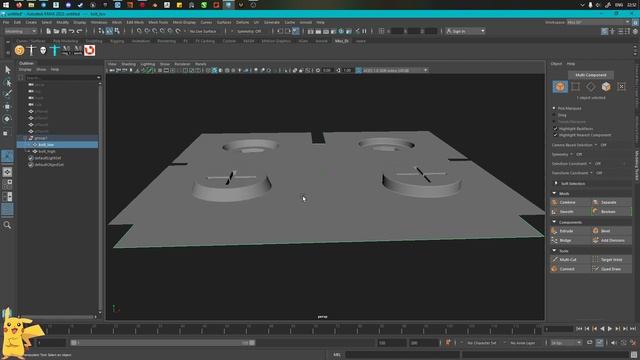Click the red square swirl shelf icon
The image size is (640, 360).
[89, 50]
